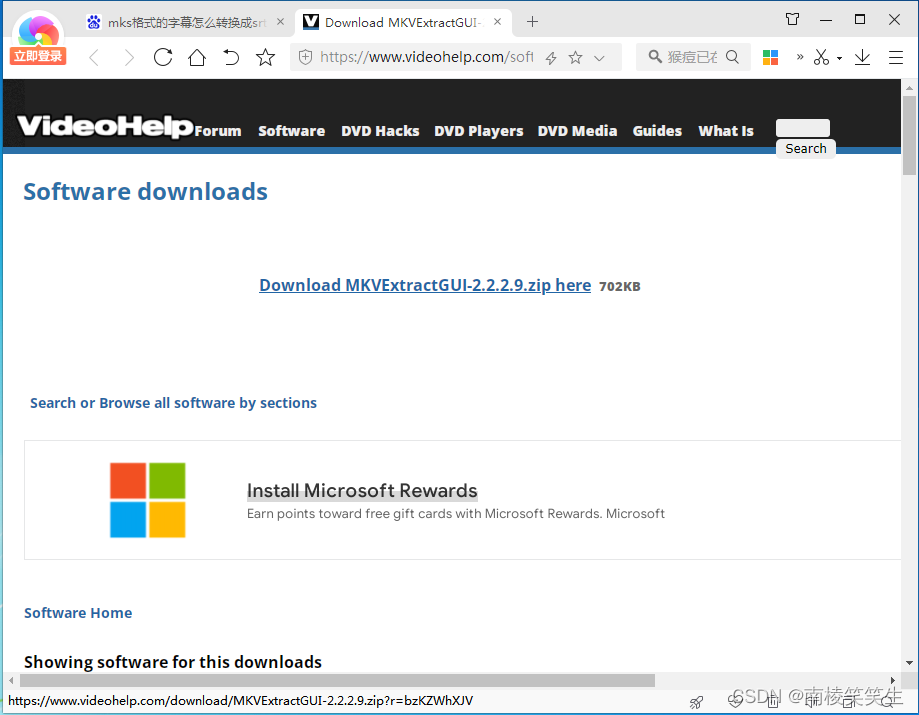Close the mks subtitle Baidu tab
Image resolution: width=919 pixels, height=715 pixels.
(280, 22)
